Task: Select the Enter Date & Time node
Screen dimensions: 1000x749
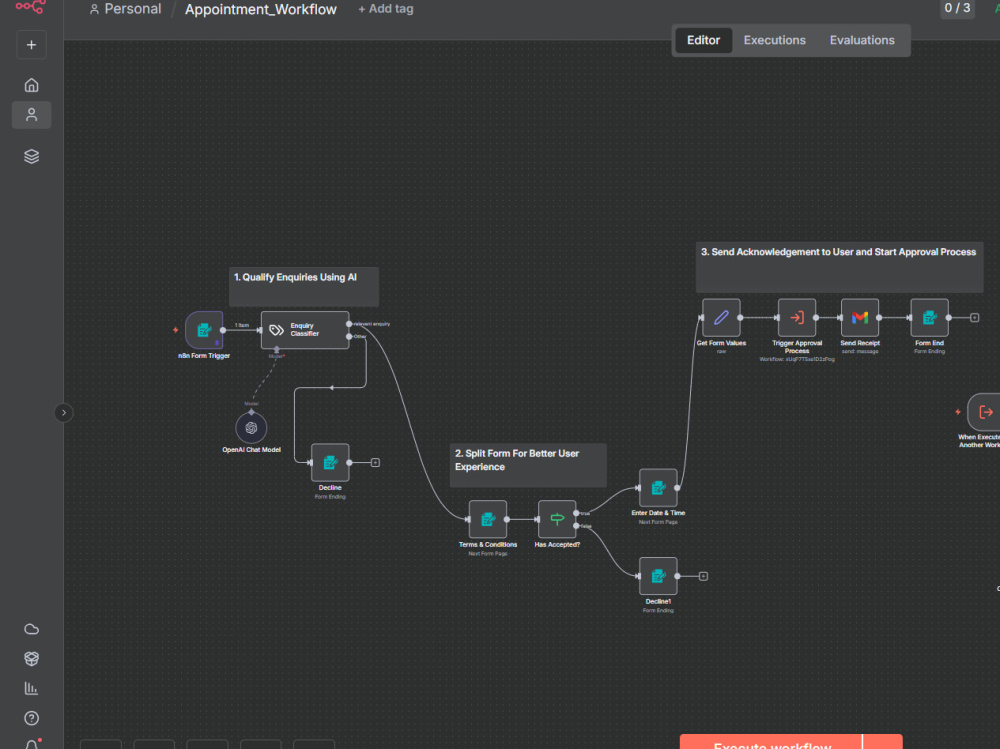Action: 658,488
